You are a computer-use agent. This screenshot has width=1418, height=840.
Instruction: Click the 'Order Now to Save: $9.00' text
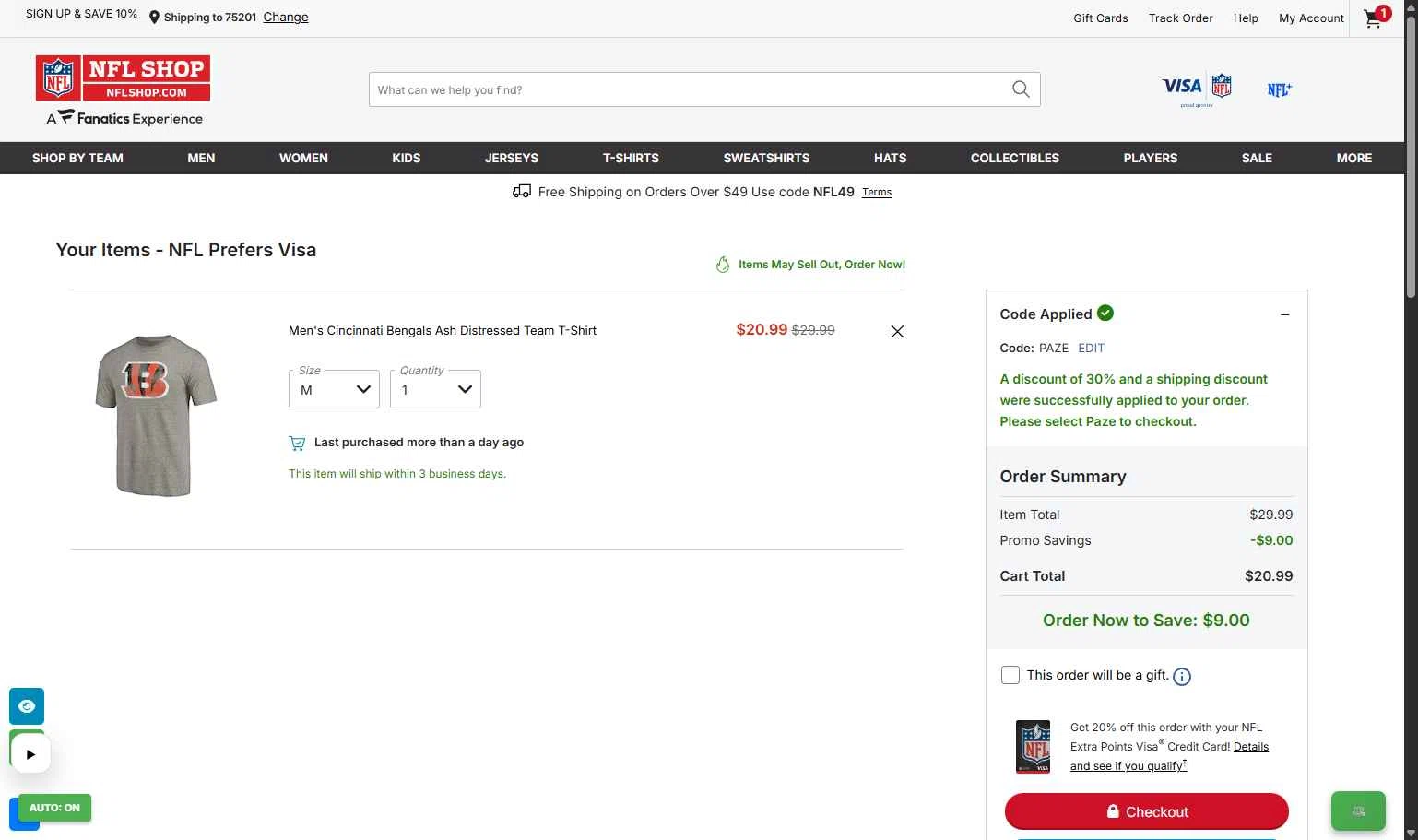(1146, 621)
